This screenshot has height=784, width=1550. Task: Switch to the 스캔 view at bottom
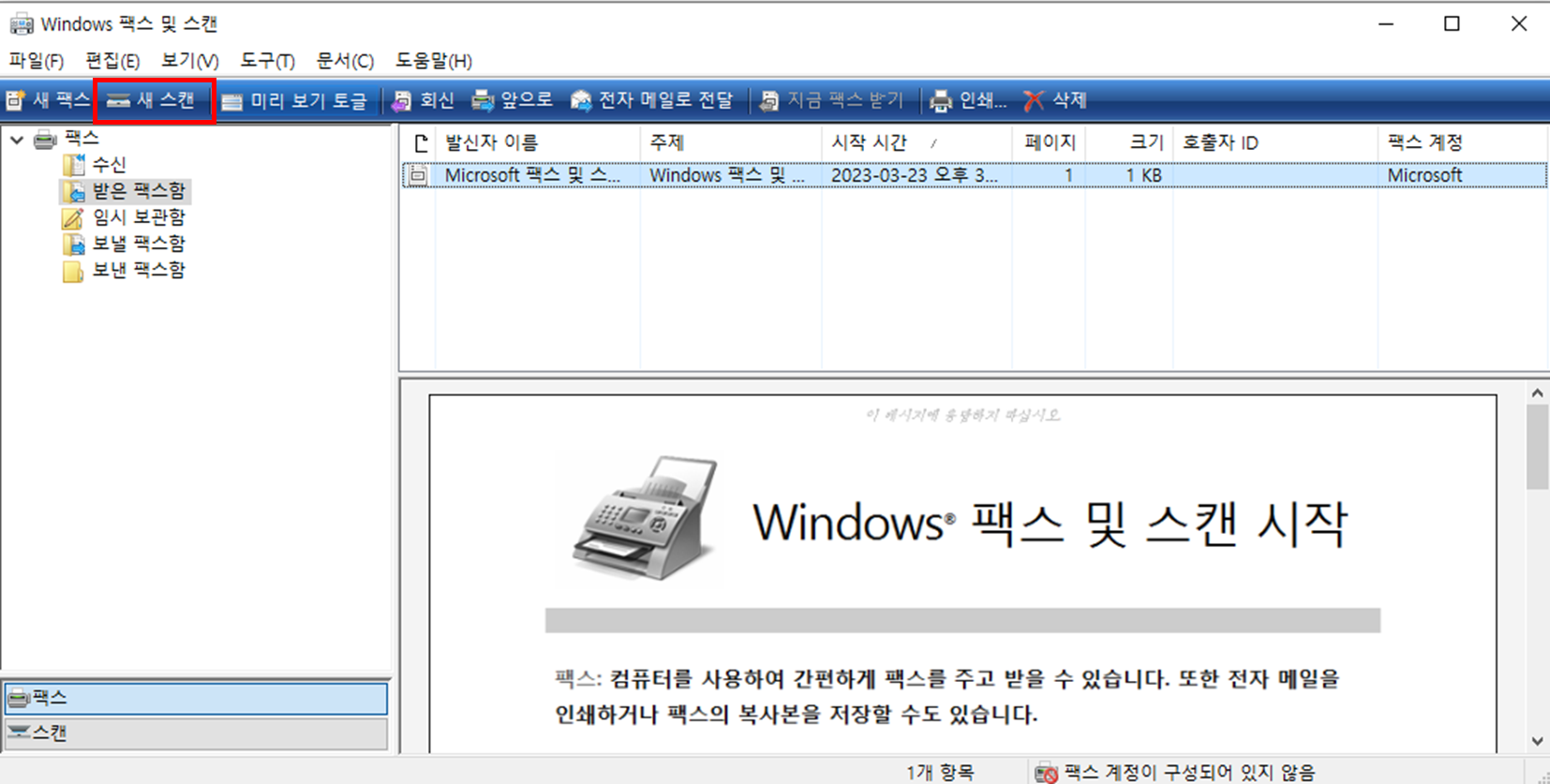(196, 732)
